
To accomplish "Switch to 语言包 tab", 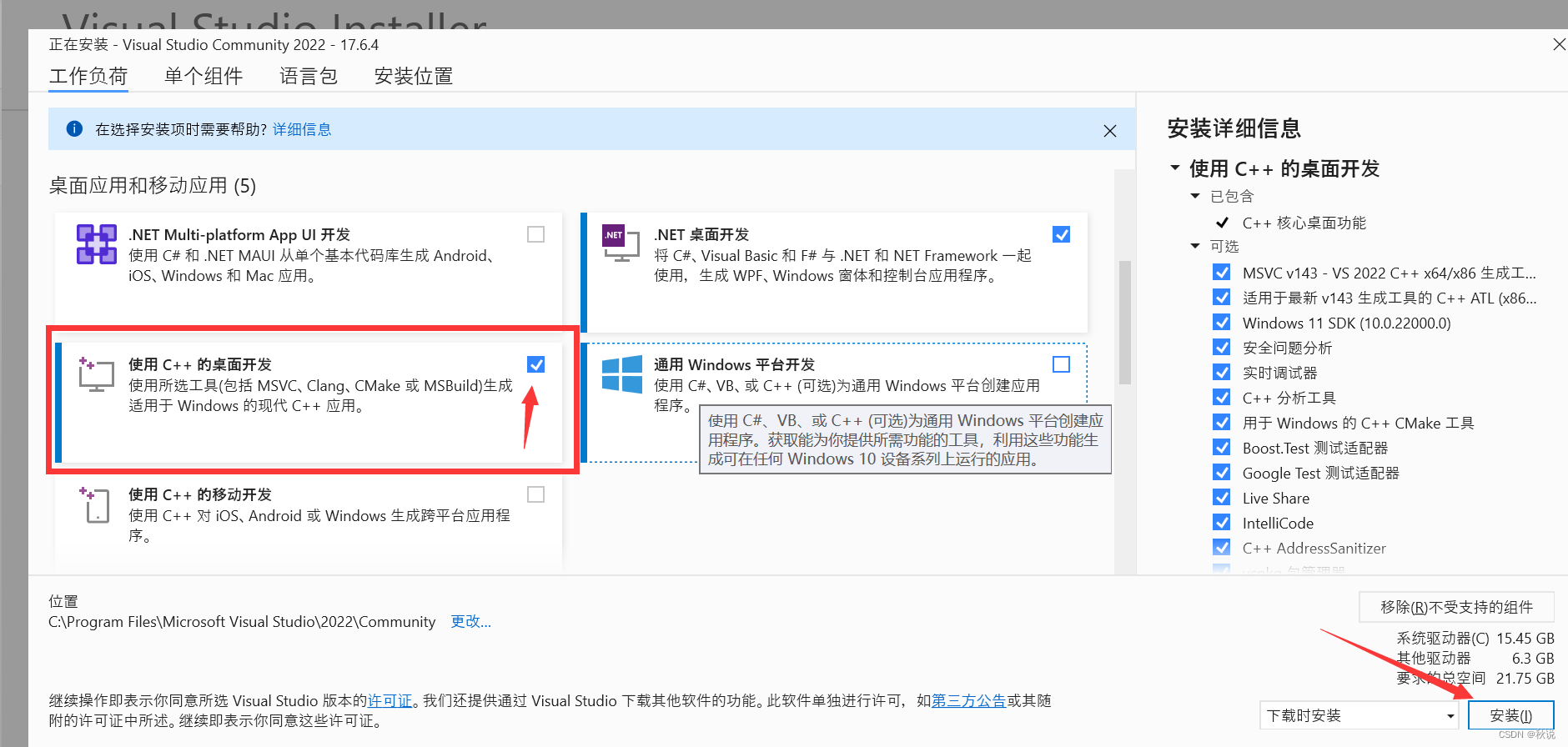I will point(309,77).
